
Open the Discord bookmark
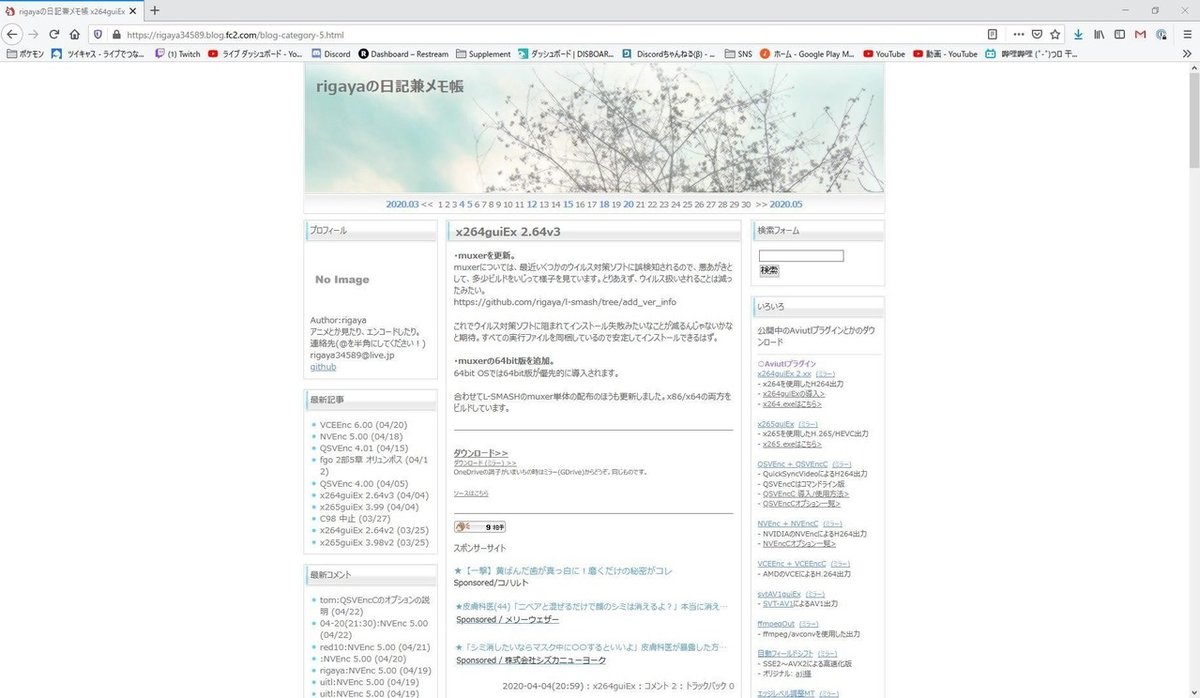coord(331,54)
